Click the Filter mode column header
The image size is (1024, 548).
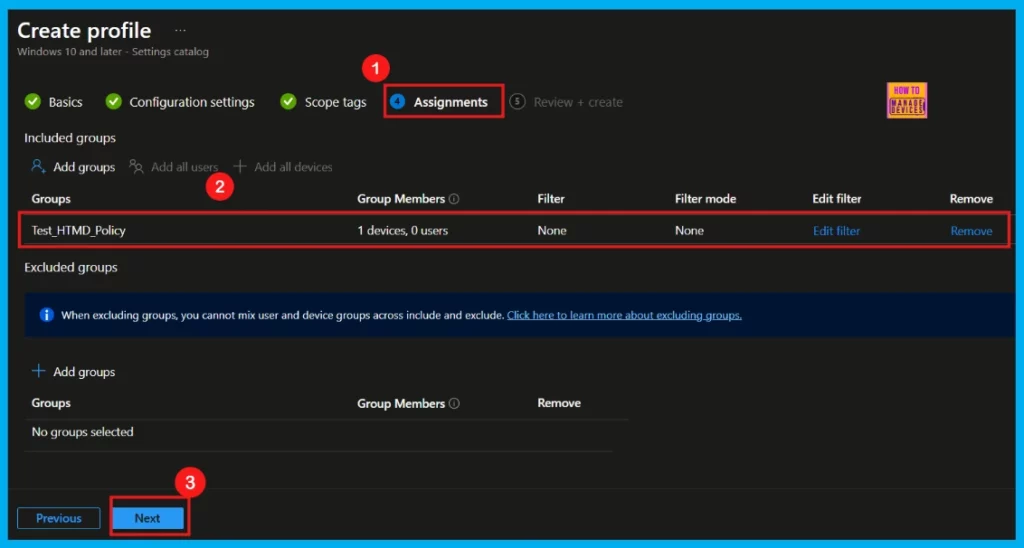(x=705, y=199)
